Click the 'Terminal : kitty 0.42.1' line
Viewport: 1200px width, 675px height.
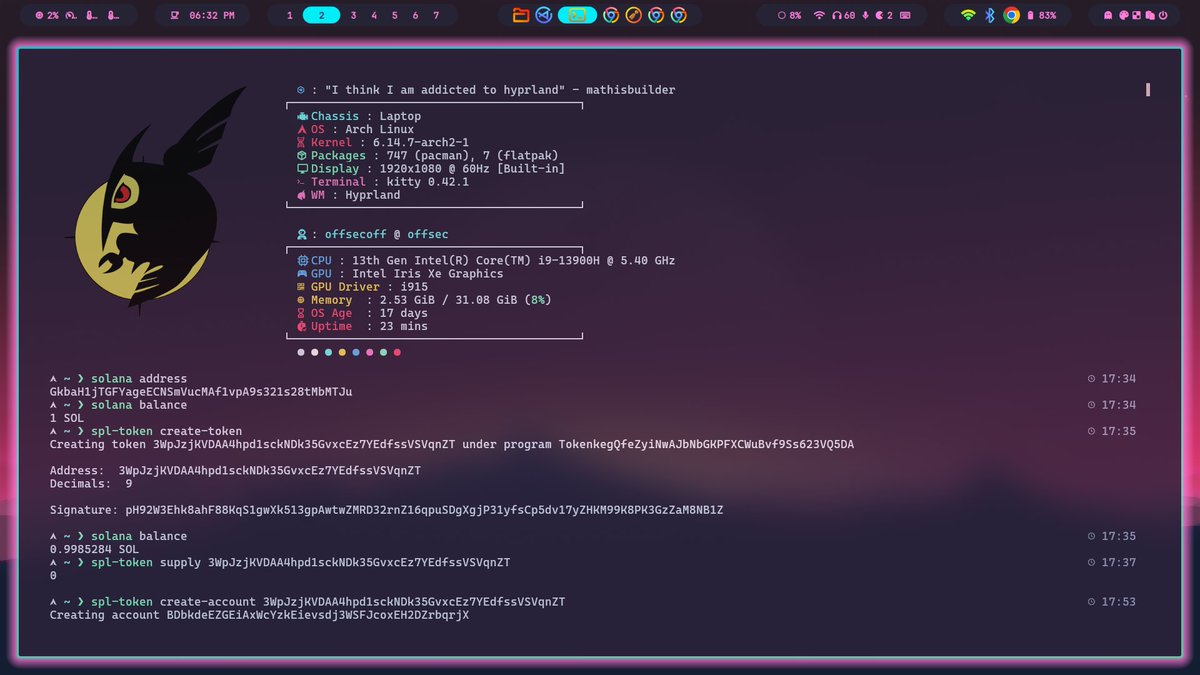pos(383,182)
